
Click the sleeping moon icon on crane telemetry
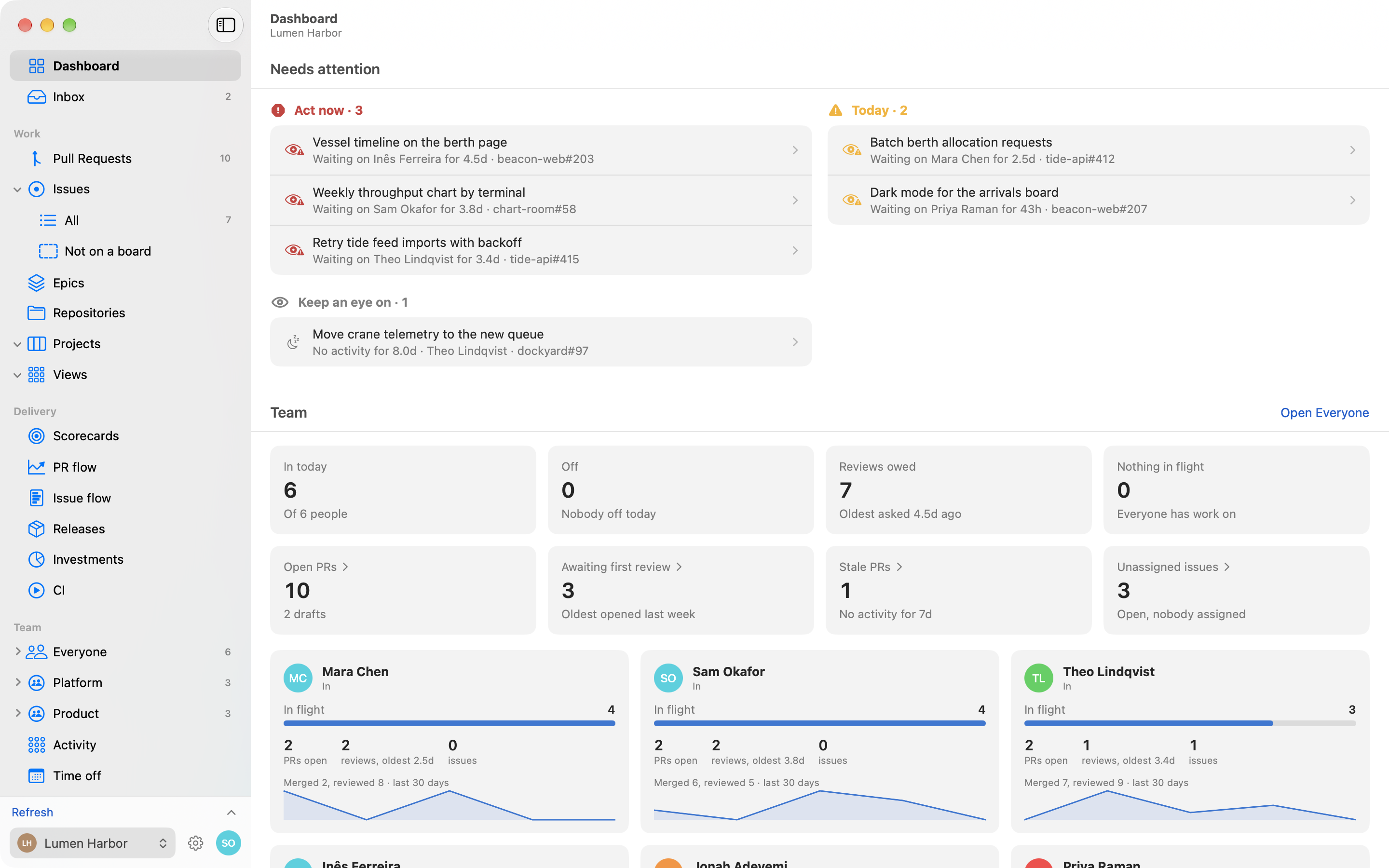[293, 342]
